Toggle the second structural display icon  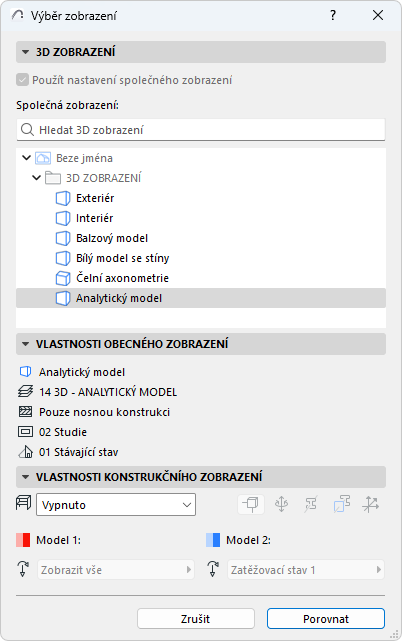pyautogui.click(x=281, y=504)
